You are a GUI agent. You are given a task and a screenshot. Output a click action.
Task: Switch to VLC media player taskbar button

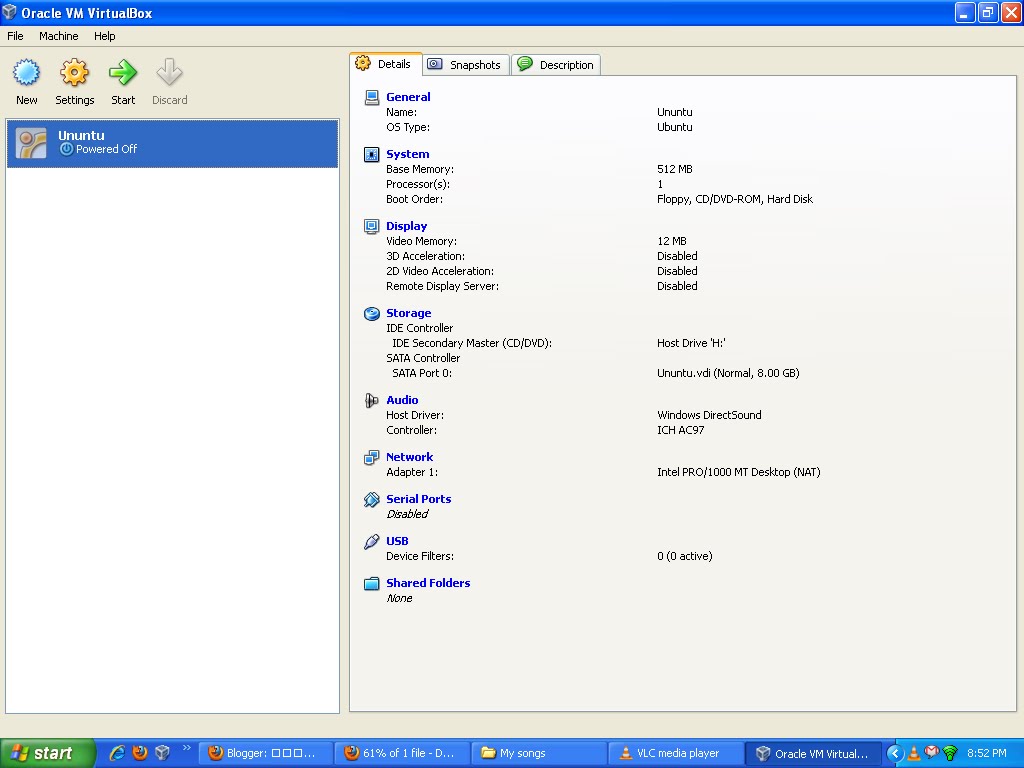(675, 753)
